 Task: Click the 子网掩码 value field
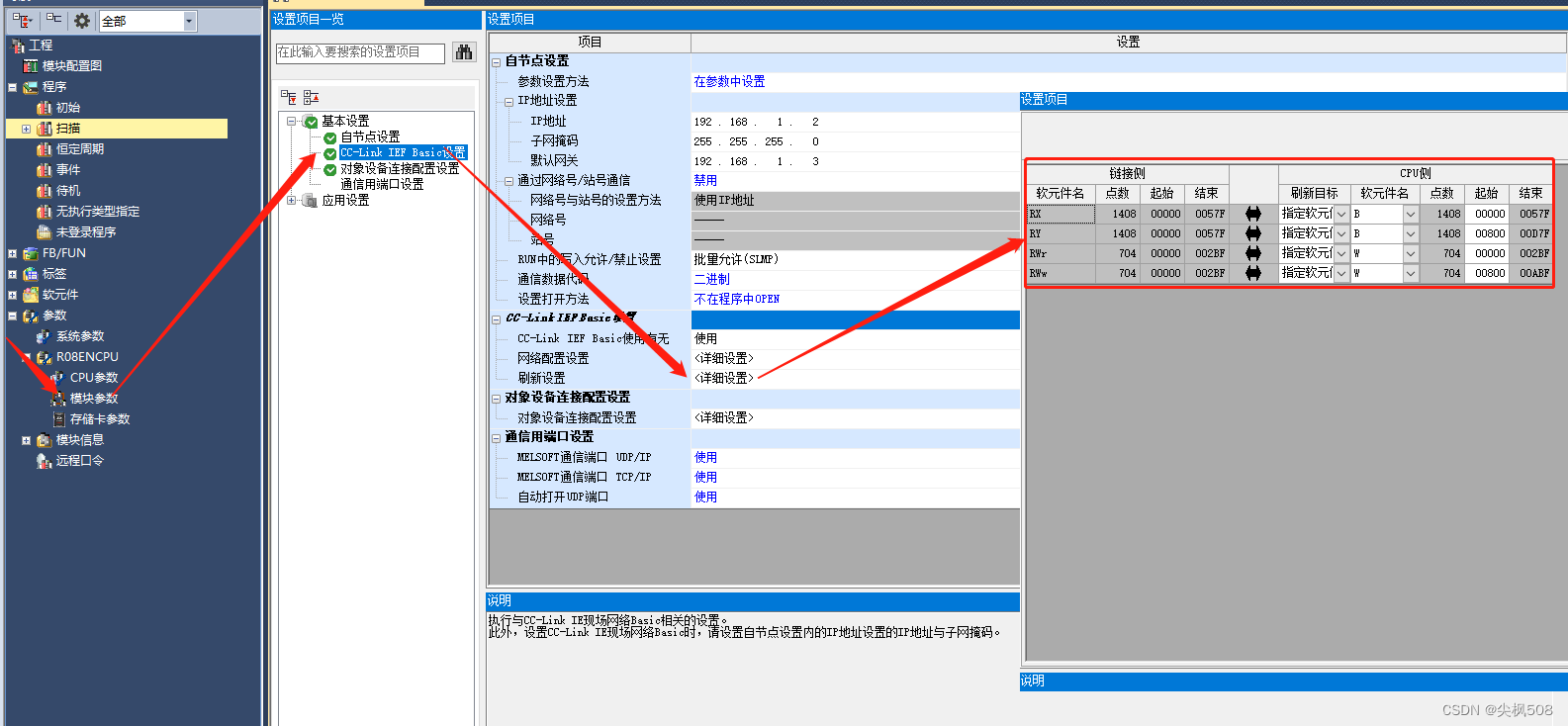pyautogui.click(x=855, y=141)
